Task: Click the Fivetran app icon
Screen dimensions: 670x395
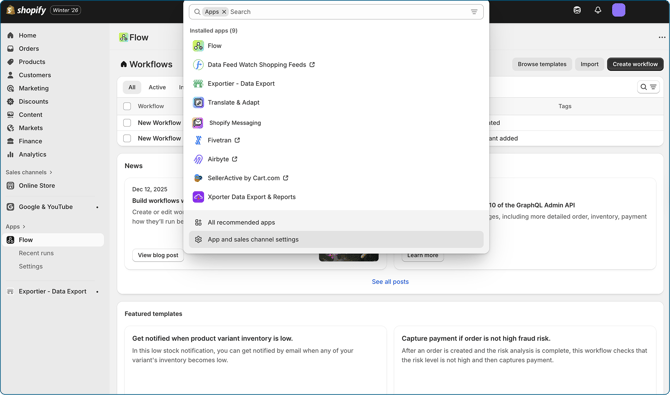Action: (198, 140)
